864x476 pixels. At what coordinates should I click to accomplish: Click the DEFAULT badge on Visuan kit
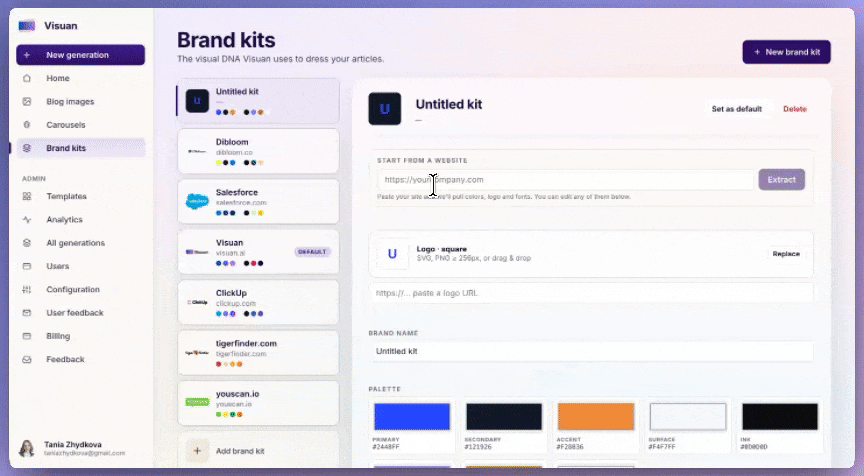point(312,252)
